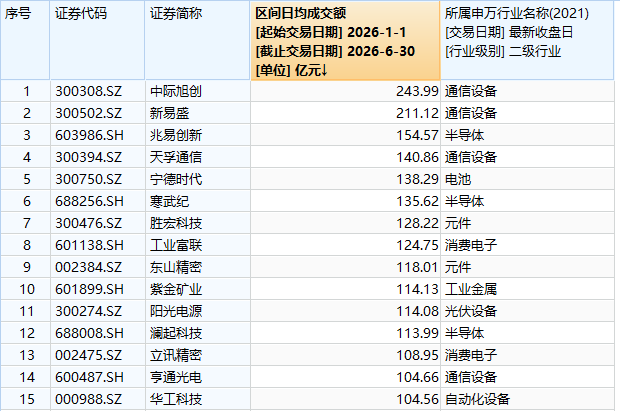This screenshot has height=411, width=620.
Task: Select stock name 工业富联
Action: 176,245
